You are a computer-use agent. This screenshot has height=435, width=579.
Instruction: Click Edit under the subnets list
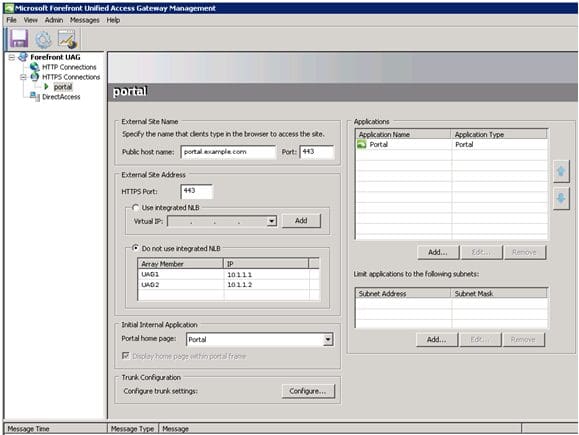click(x=480, y=339)
